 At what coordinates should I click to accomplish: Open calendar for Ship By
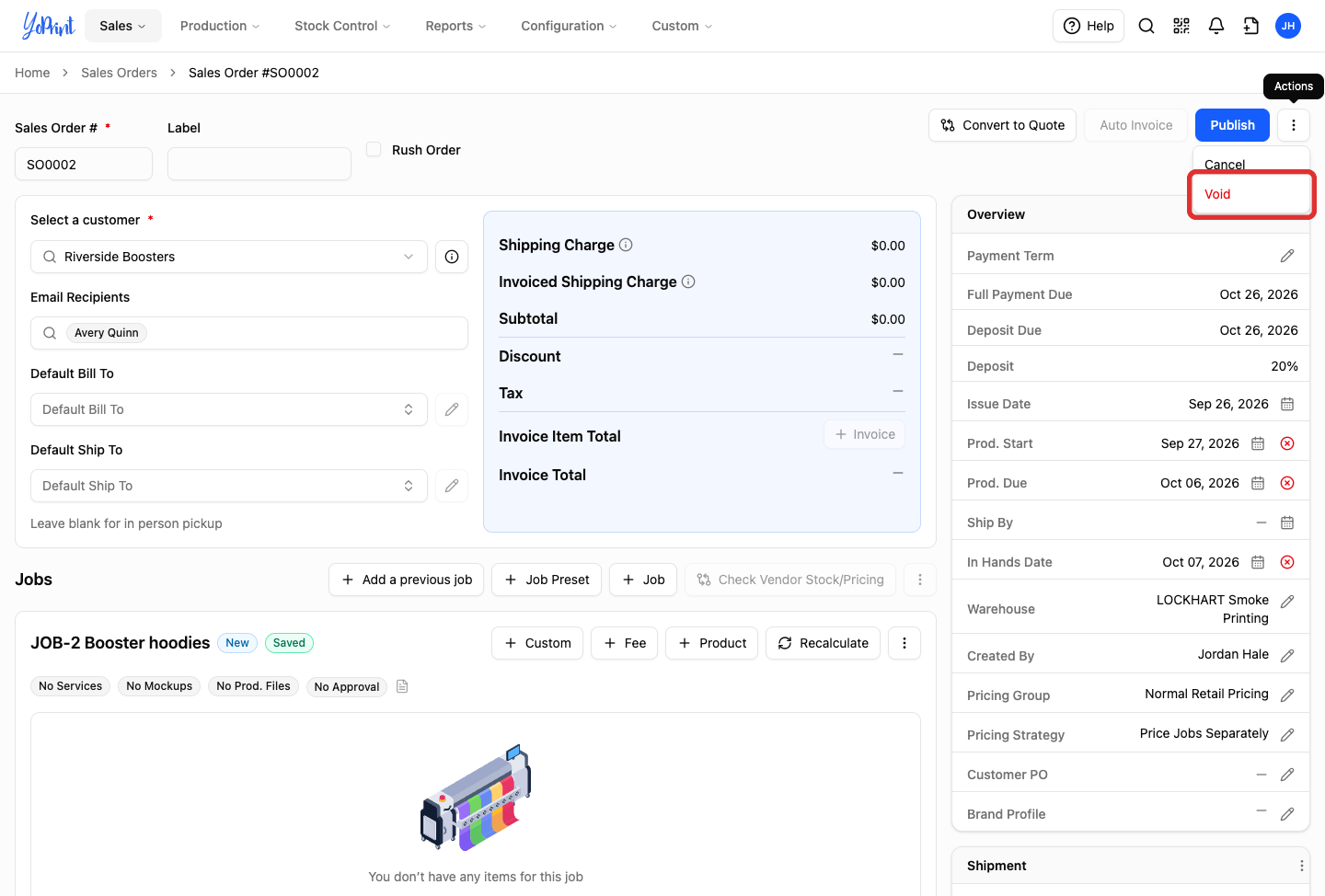click(x=1287, y=523)
